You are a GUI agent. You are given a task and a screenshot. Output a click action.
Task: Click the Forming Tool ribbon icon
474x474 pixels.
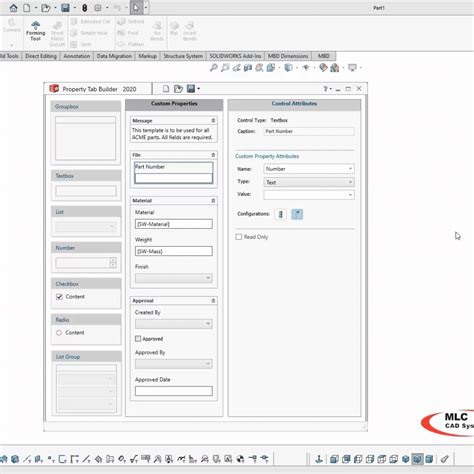pyautogui.click(x=35, y=31)
